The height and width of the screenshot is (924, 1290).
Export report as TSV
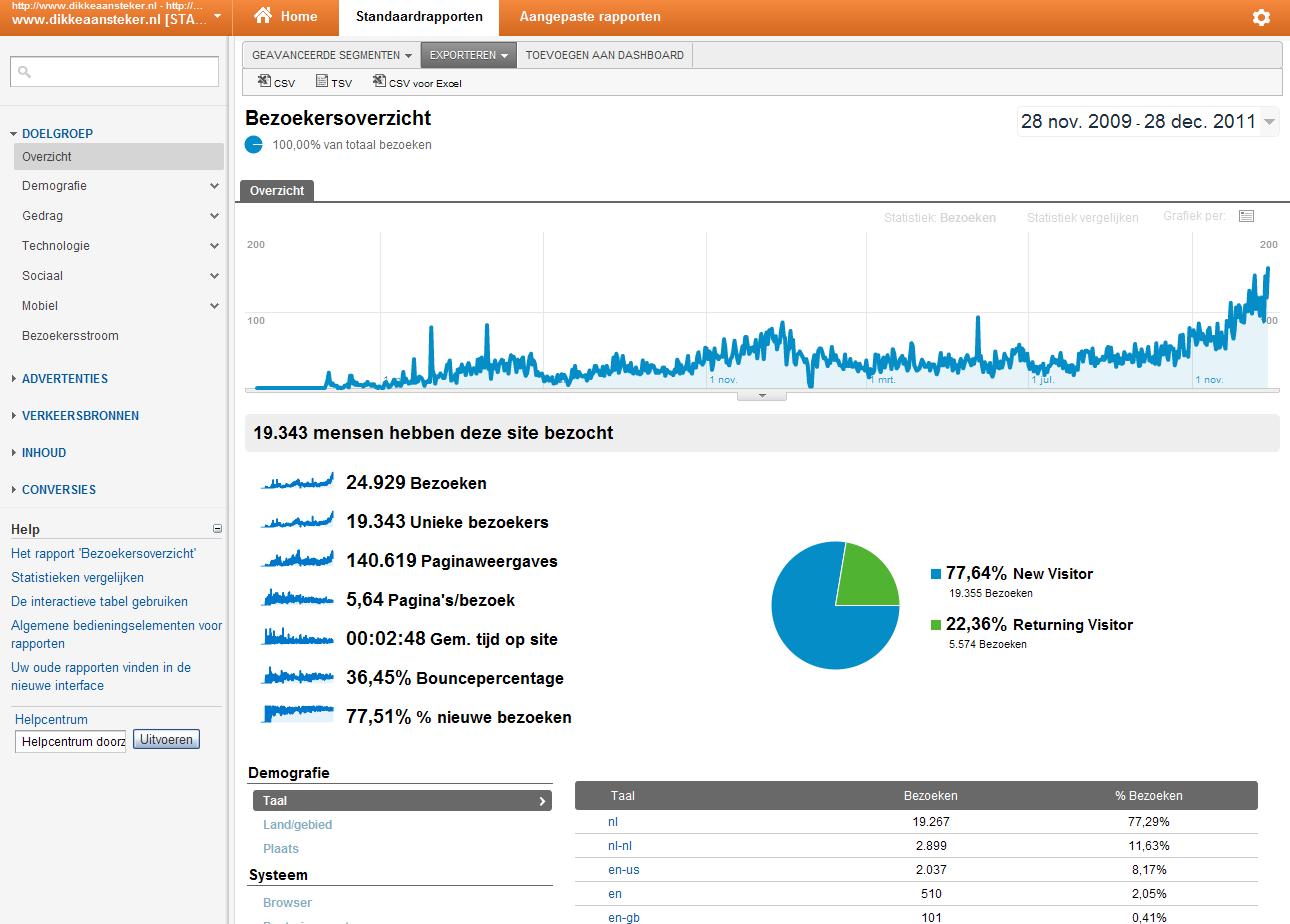334,82
